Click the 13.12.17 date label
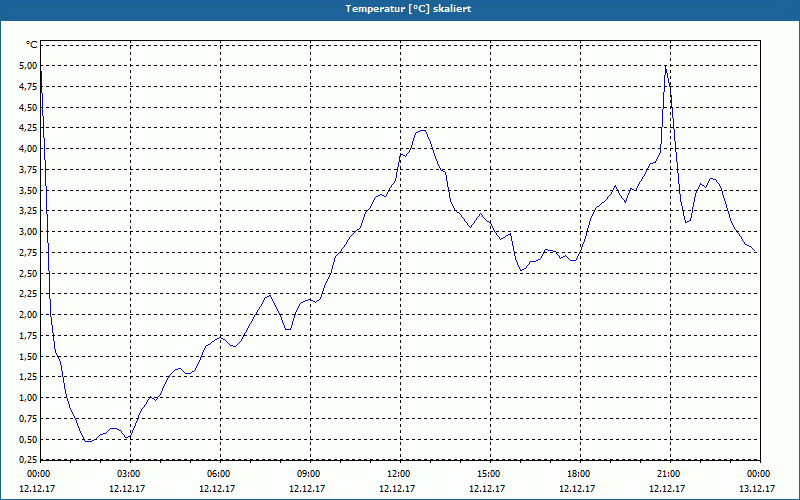This screenshot has height=500, width=800. [757, 489]
